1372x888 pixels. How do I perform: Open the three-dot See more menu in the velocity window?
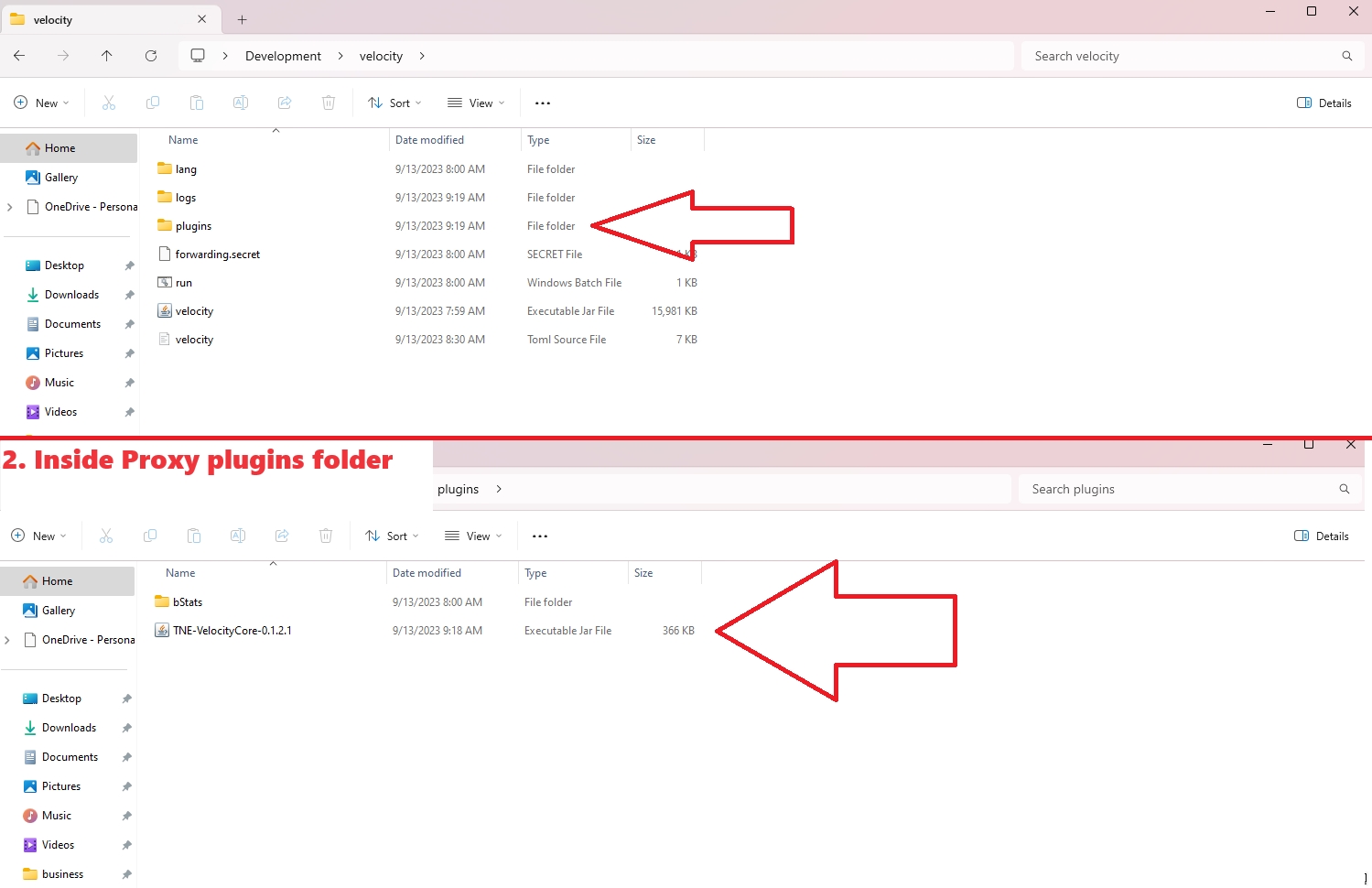point(543,103)
